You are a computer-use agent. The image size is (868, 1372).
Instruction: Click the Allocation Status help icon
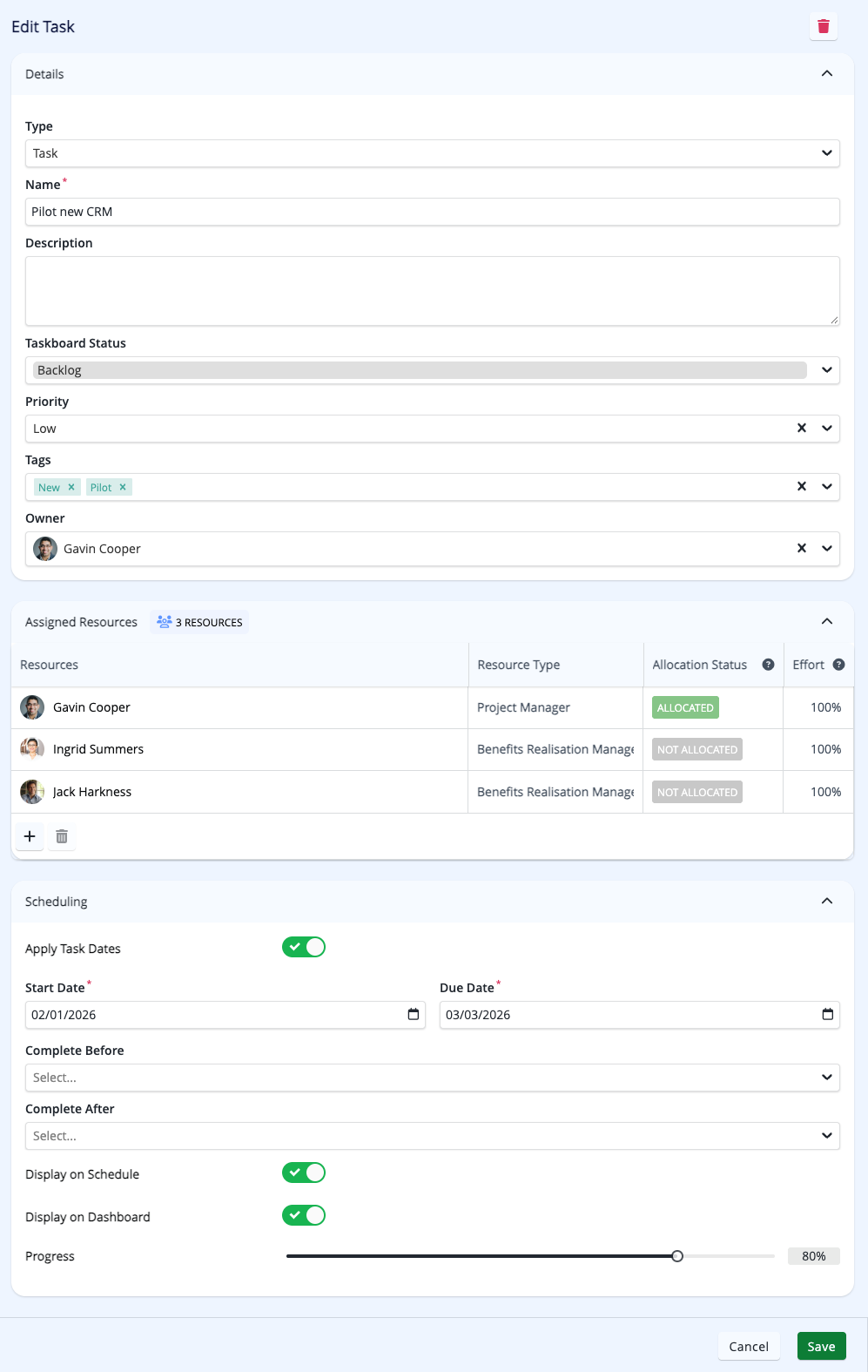[768, 665]
